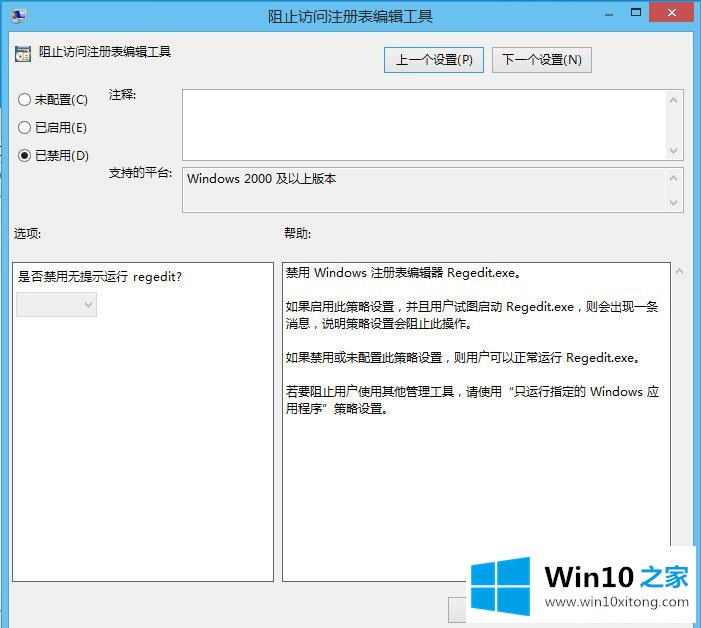This screenshot has height=628, width=701.
Task: Click the 注释 box scroll-down arrow
Action: [x=674, y=151]
